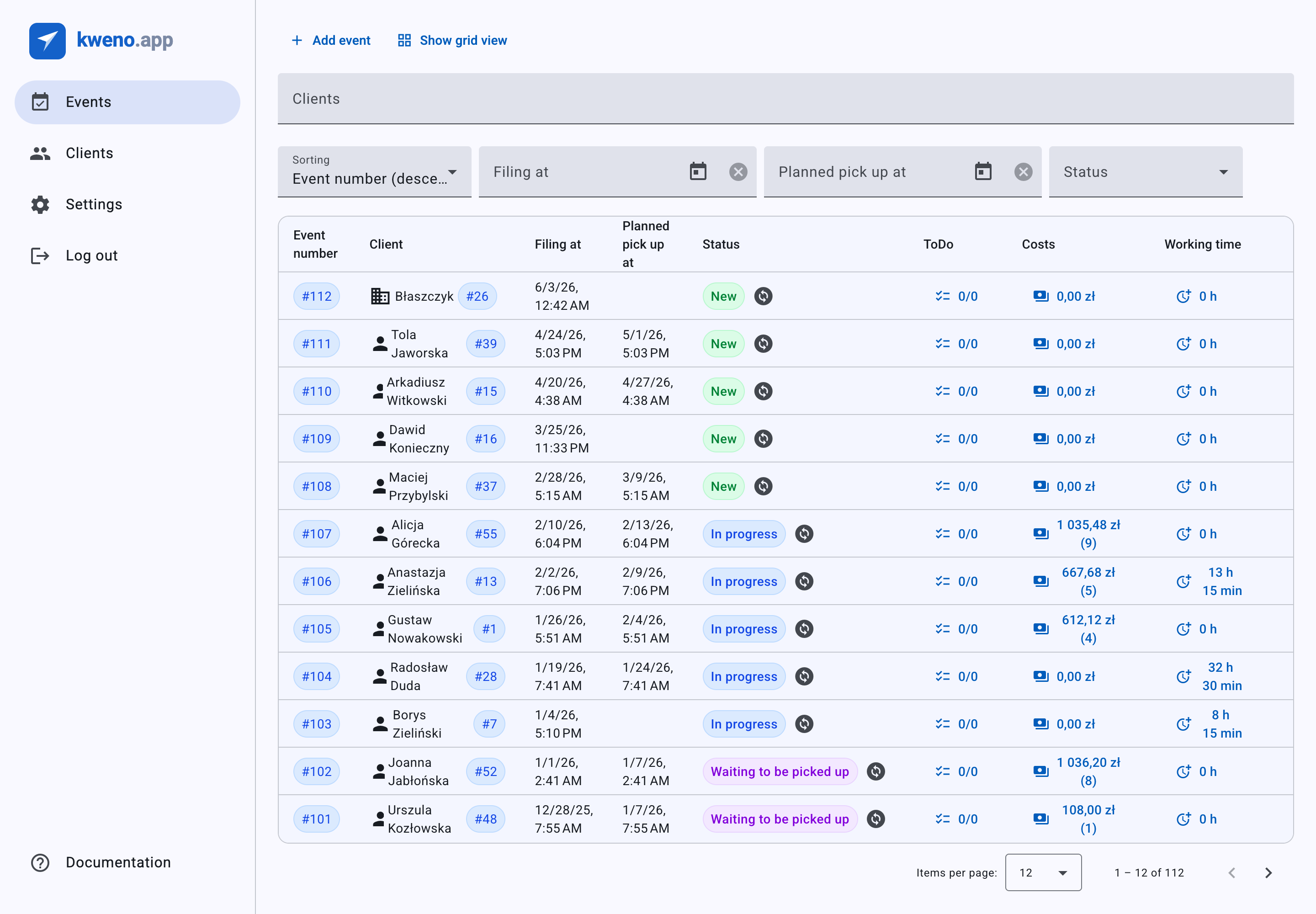Open ToDo checklist for event #112
The image size is (1316, 914).
[x=956, y=296]
